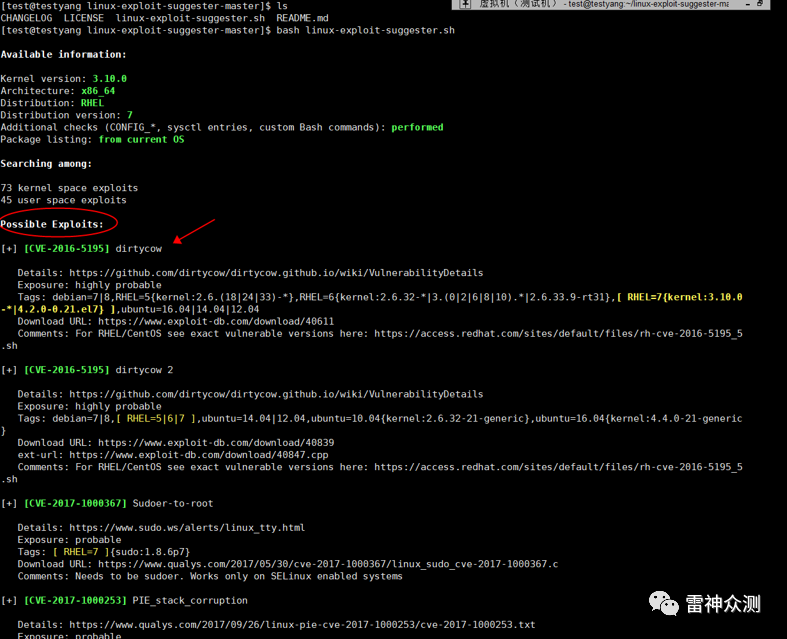This screenshot has width=787, height=639.
Task: Click the yellow 'RHEL=7{kernel:3.10.0' tag
Action: coord(685,297)
